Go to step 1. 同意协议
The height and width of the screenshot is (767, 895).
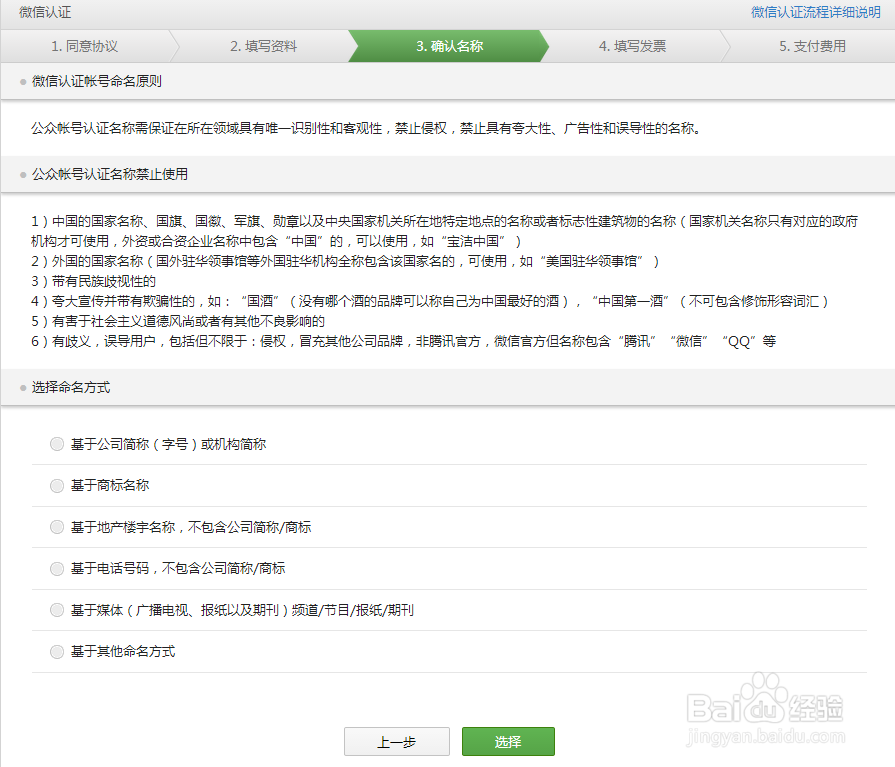tap(84, 46)
